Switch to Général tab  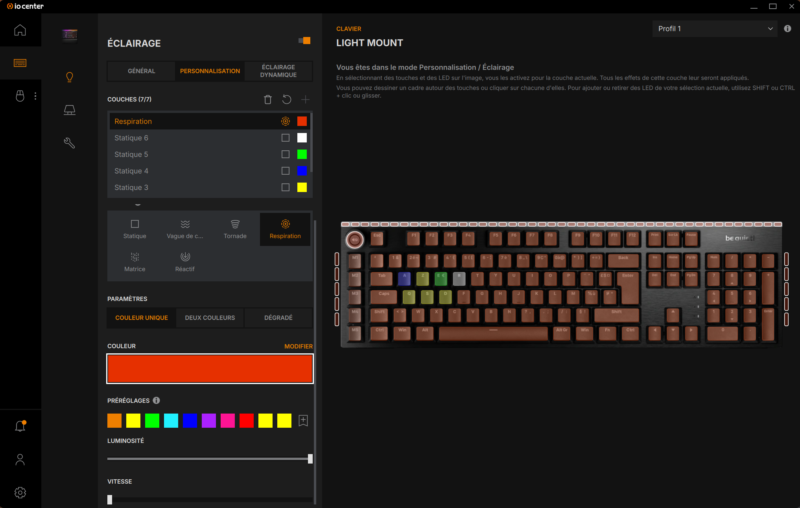(x=141, y=71)
